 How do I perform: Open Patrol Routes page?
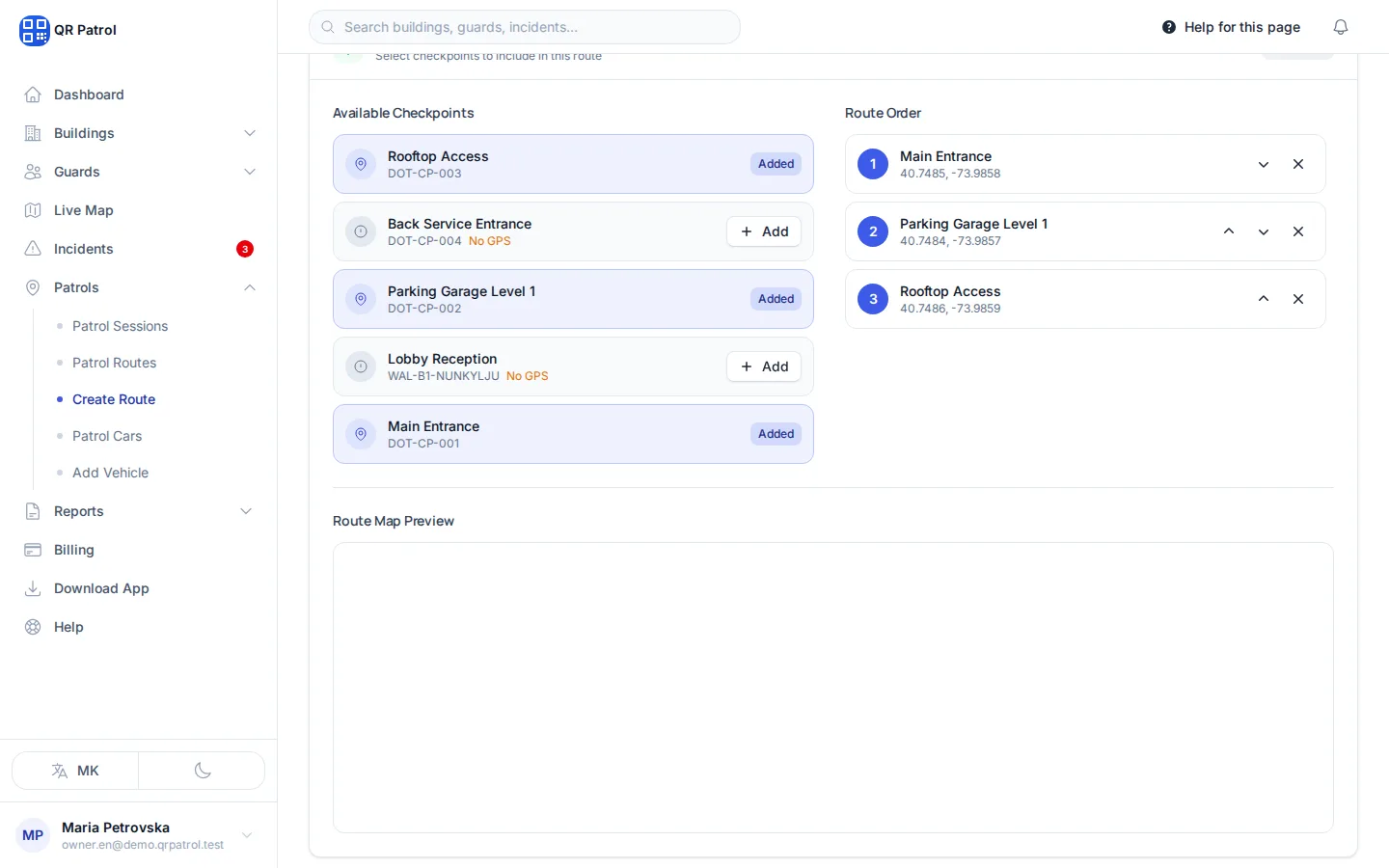pos(114,363)
